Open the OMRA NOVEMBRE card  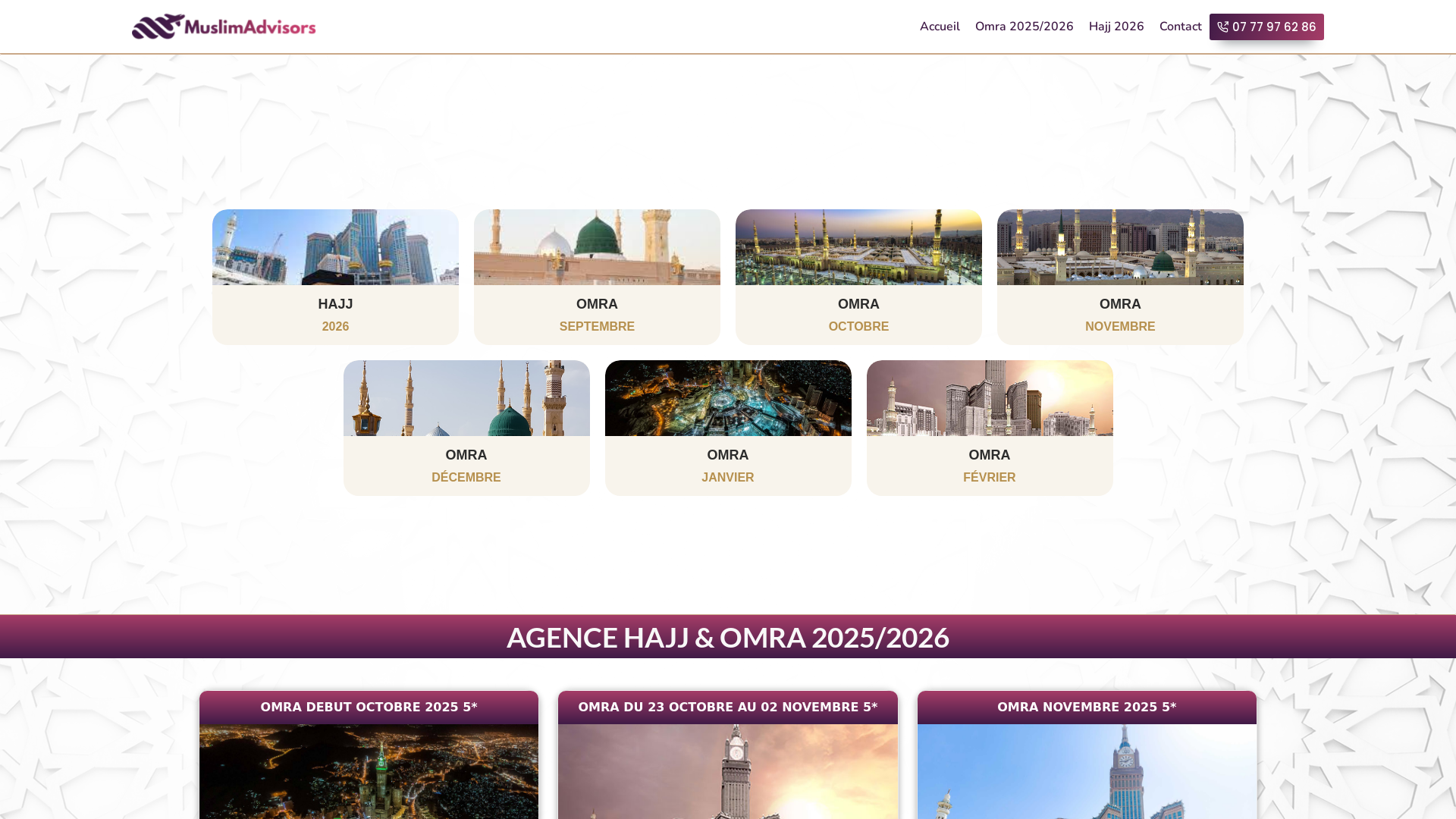point(1120,277)
